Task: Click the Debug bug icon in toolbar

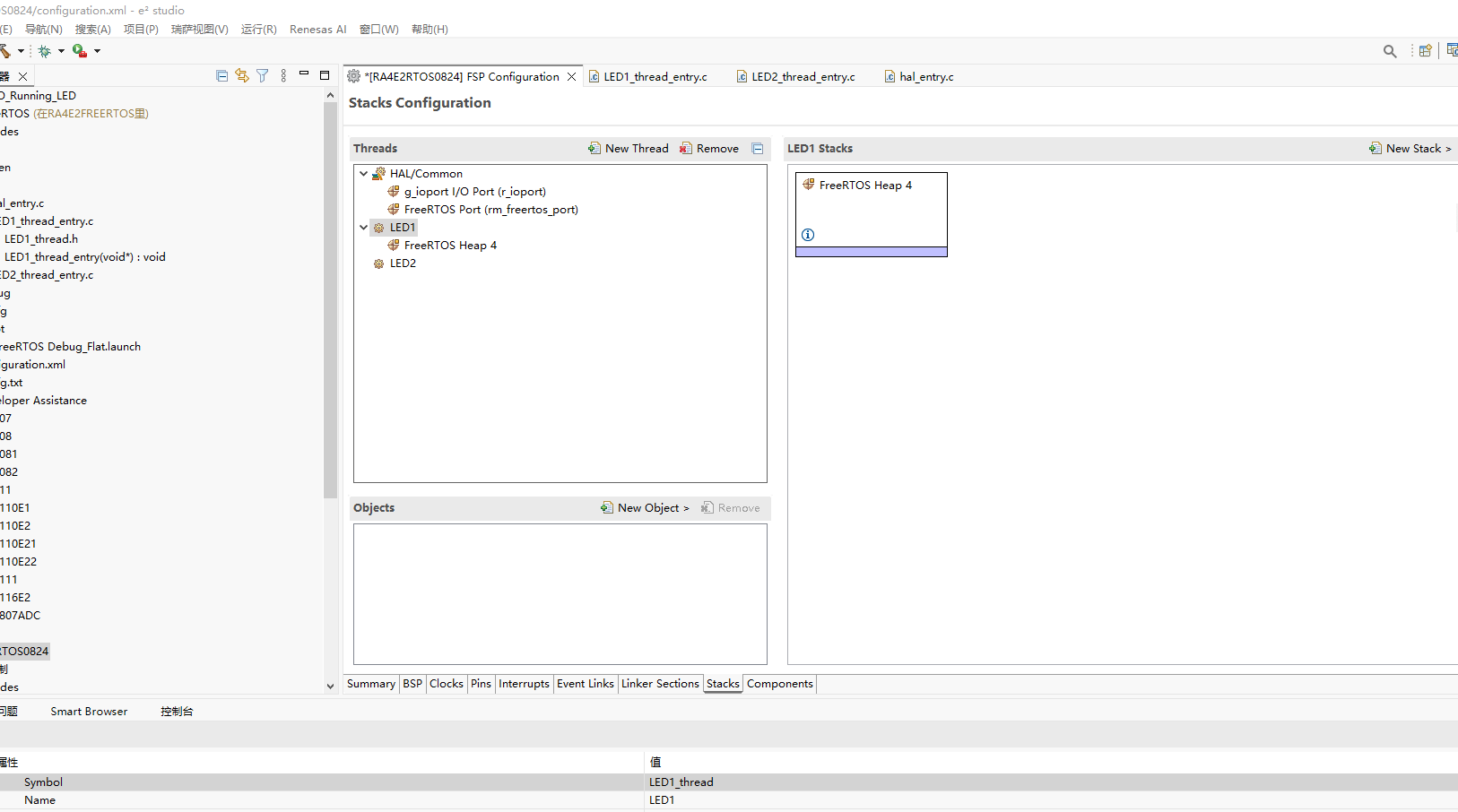Action: tap(44, 51)
